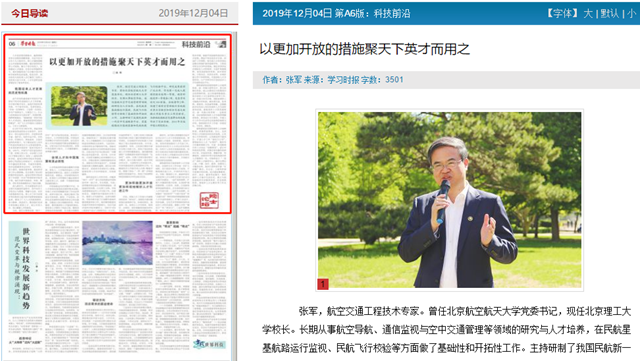The image size is (640, 361).
Task: Click the newspaper logo on page thumbnail header
Action: [x=28, y=44]
